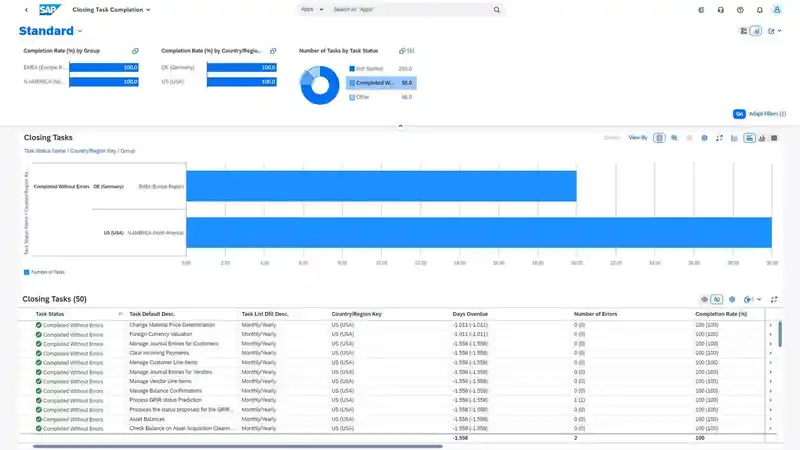Toggle the table show details eye icon
Viewport: 800px width, 450px height.
click(x=704, y=299)
